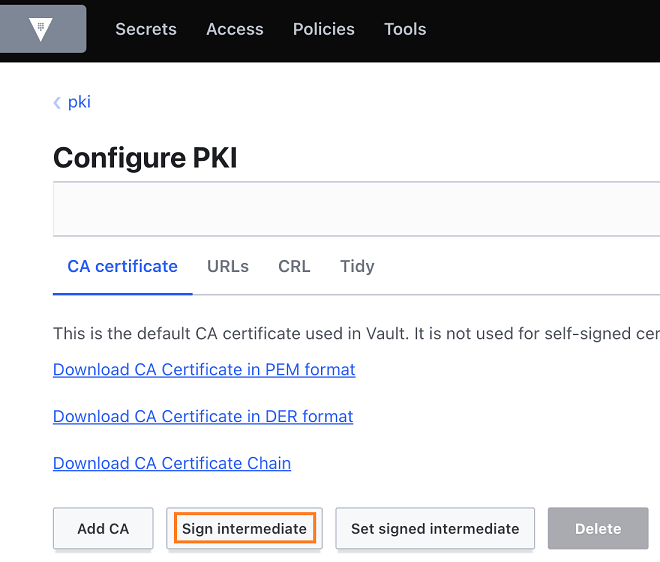Image resolution: width=660 pixels, height=562 pixels.
Task: Download CA Certificate in PEM format
Action: (204, 370)
